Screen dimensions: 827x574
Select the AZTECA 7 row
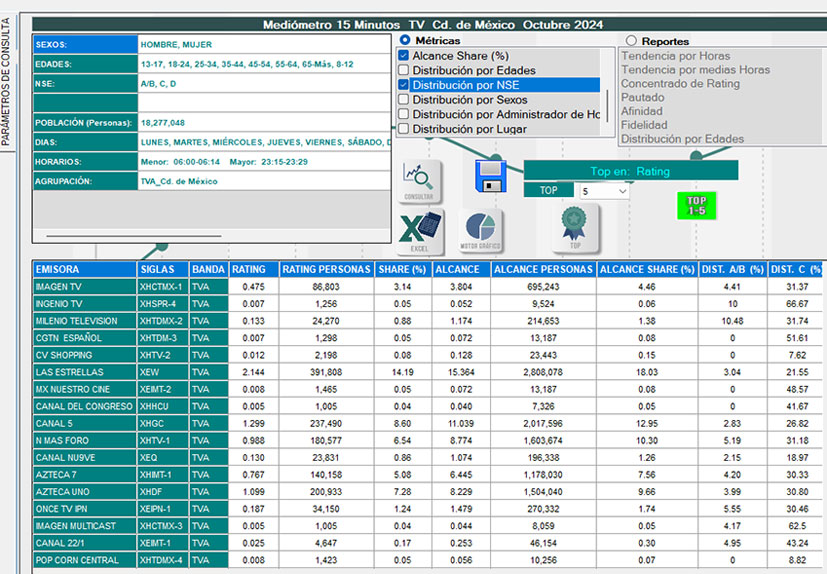pos(427,475)
